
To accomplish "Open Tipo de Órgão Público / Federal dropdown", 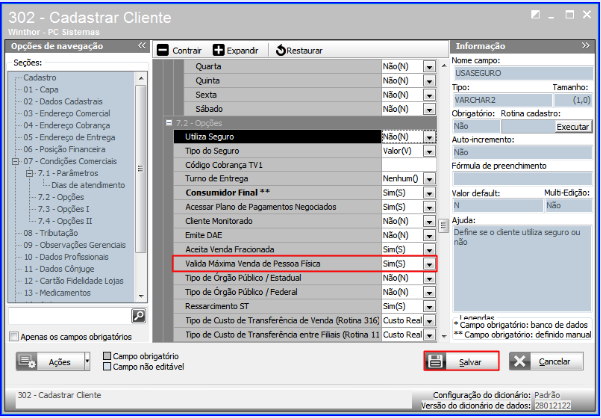I will point(429,292).
